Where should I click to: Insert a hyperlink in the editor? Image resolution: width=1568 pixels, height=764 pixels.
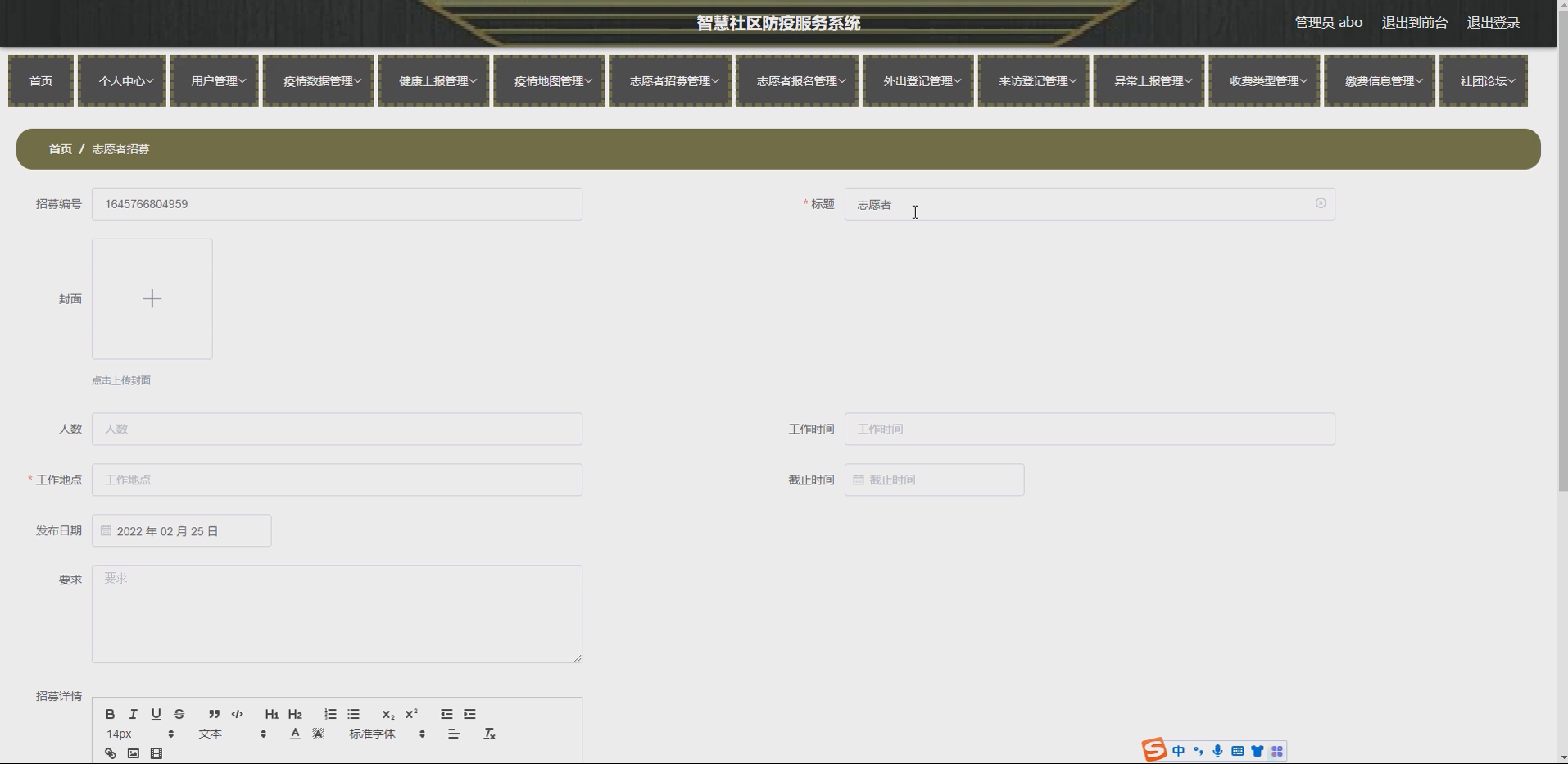[111, 753]
